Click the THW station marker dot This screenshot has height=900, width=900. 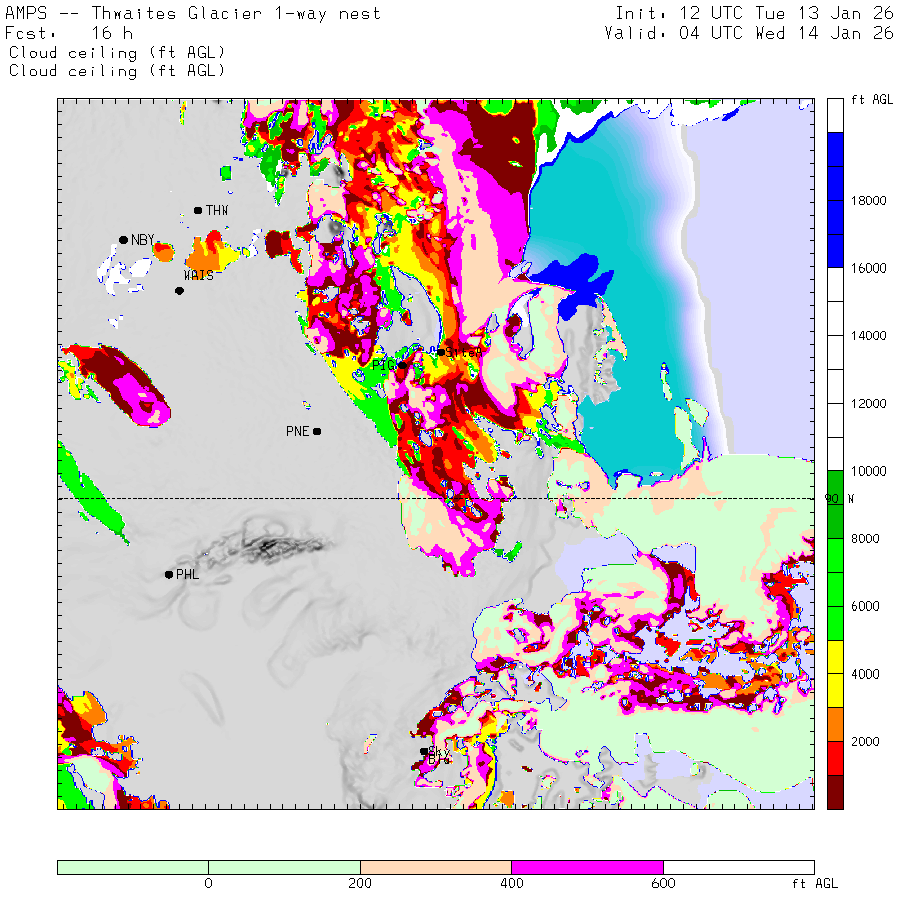(198, 210)
